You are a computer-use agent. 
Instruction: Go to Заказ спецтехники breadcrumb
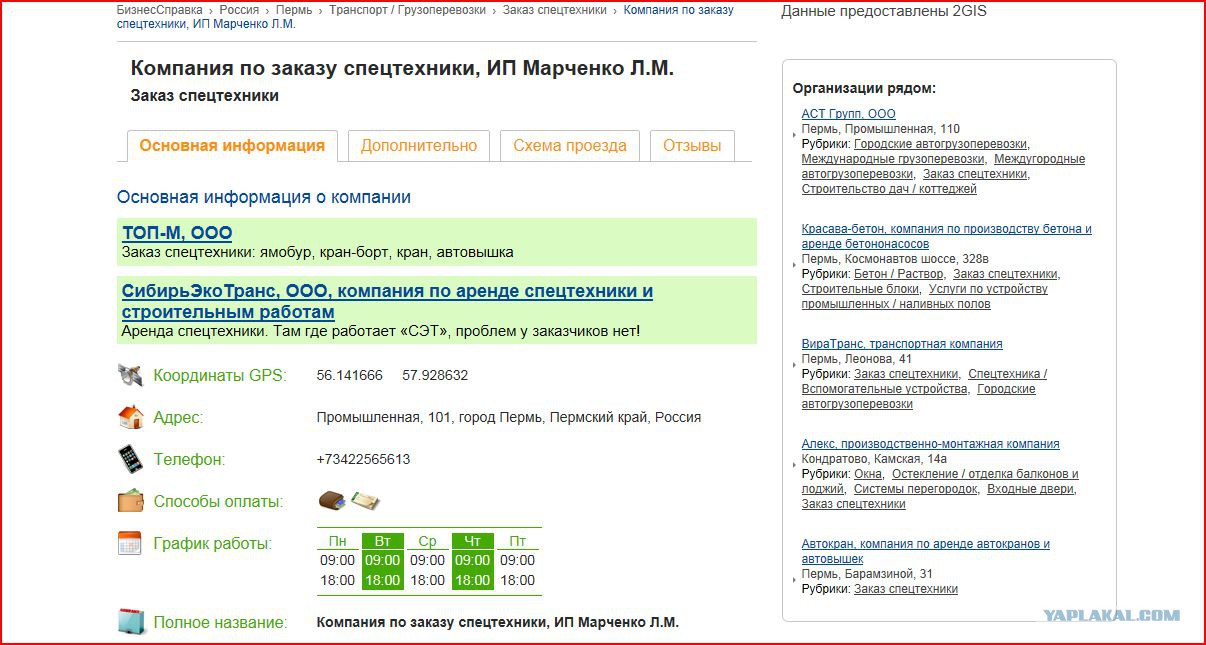point(555,10)
